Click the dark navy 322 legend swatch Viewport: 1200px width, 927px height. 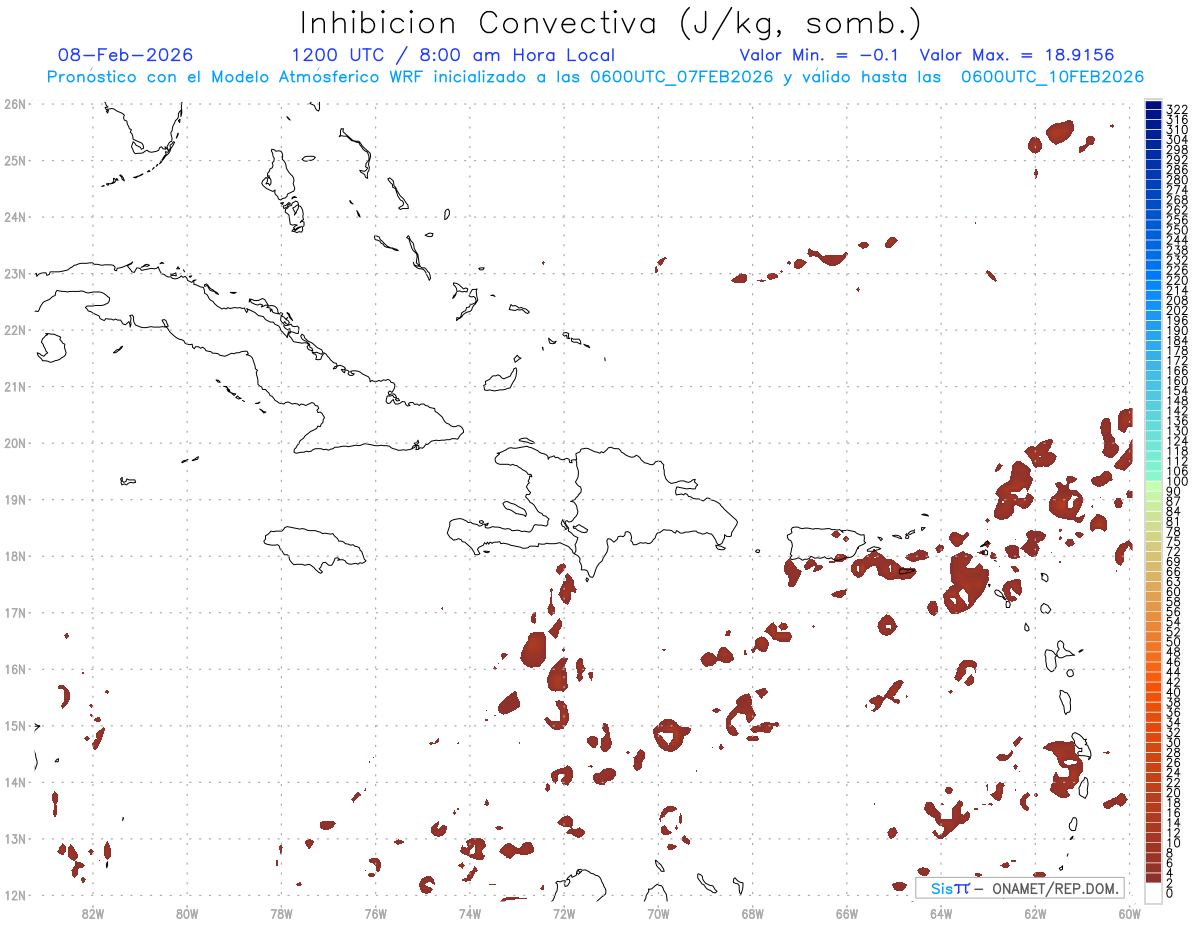coord(1153,106)
